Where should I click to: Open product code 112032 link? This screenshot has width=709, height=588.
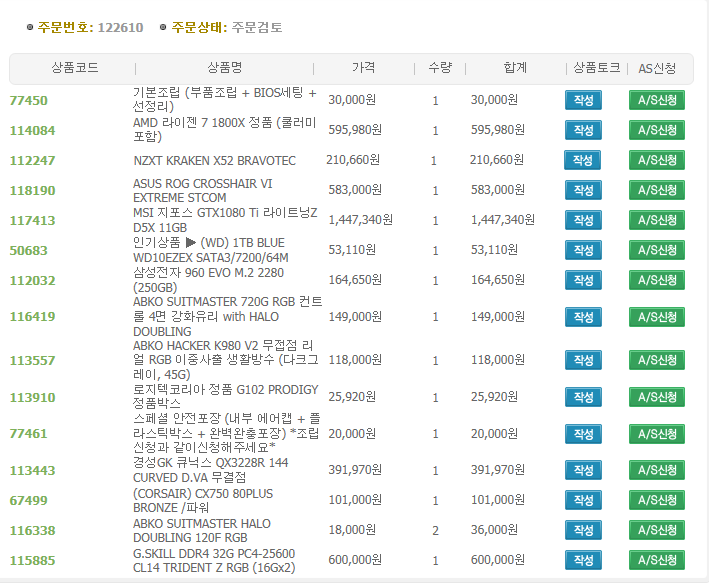click(32, 281)
